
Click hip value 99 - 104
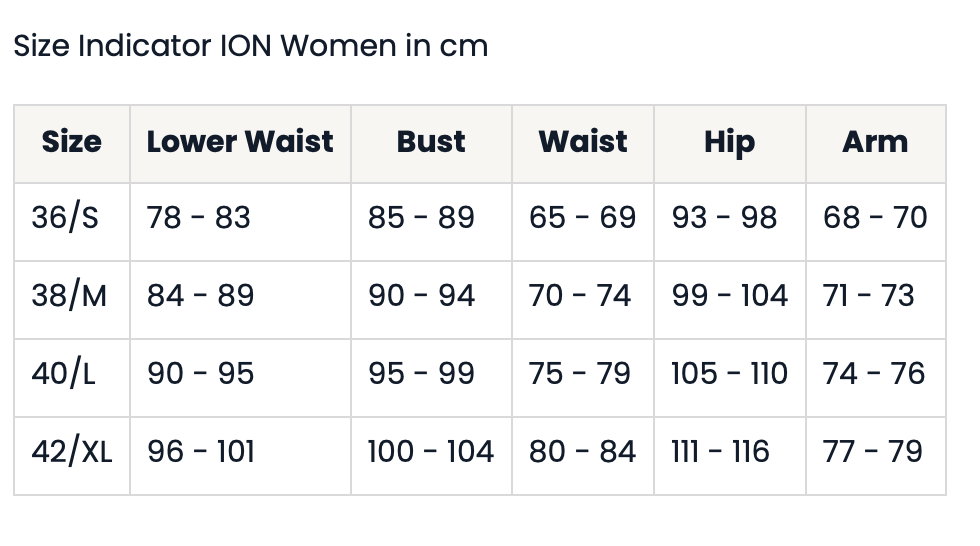pos(730,295)
